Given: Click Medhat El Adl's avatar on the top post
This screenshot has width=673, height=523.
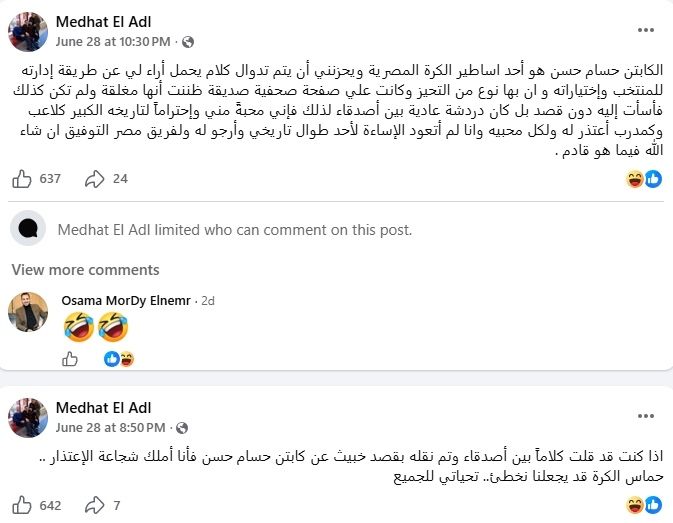Looking at the screenshot, I should pyautogui.click(x=28, y=32).
